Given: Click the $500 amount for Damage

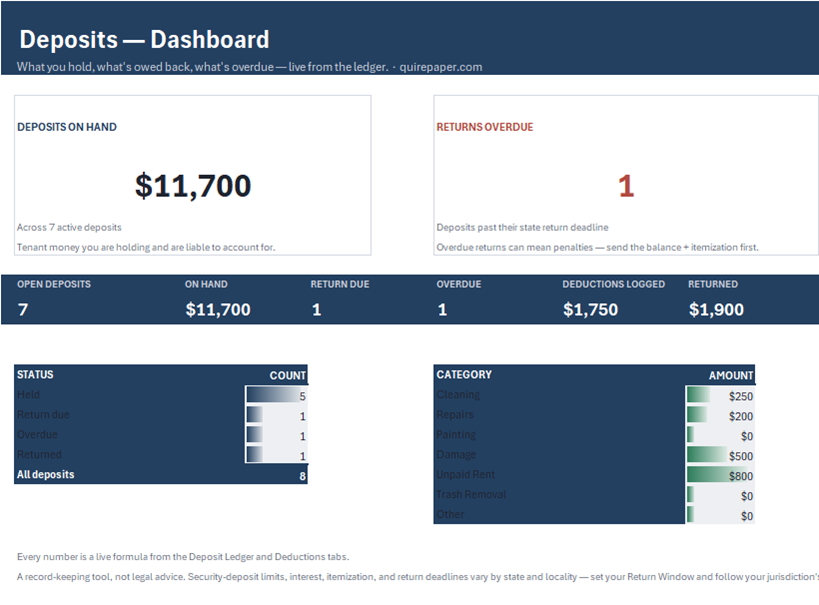Looking at the screenshot, I should pos(741,456).
